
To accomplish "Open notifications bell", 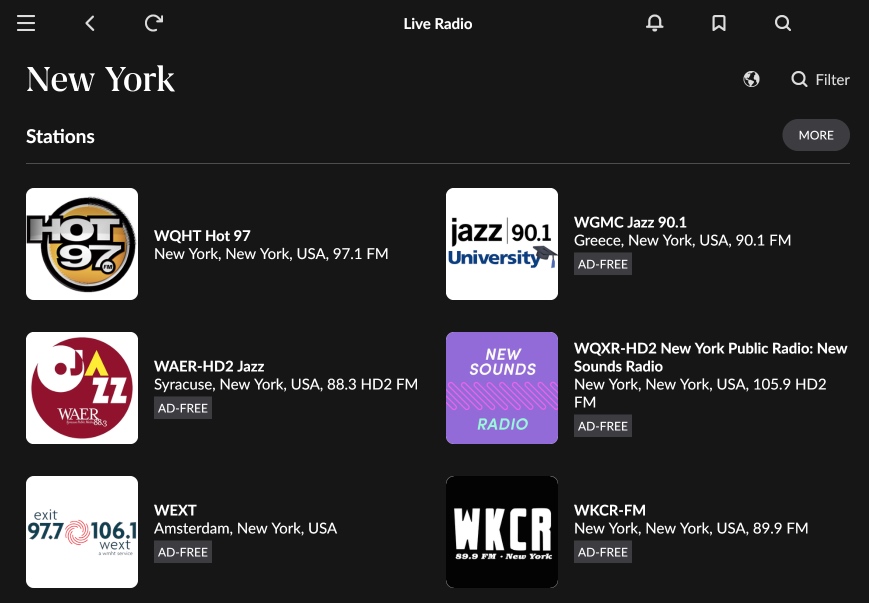I will [x=655, y=23].
